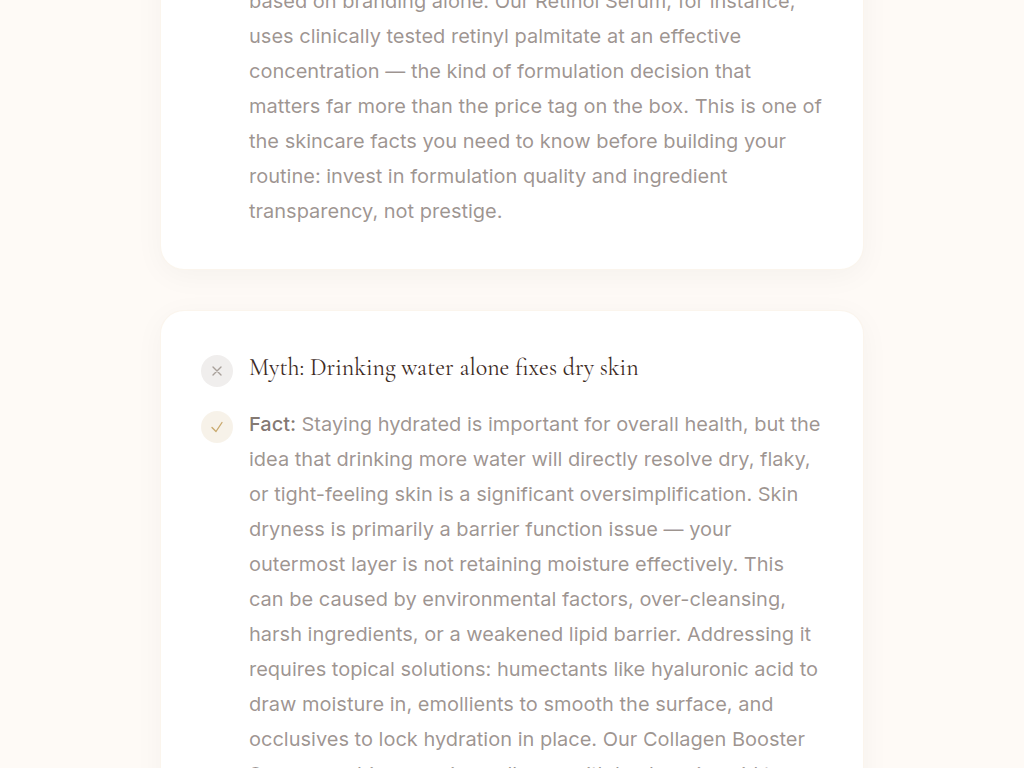
Task: Click the "Myth: Drinking water alone fixes dry skin" heading
Action: 443,368
